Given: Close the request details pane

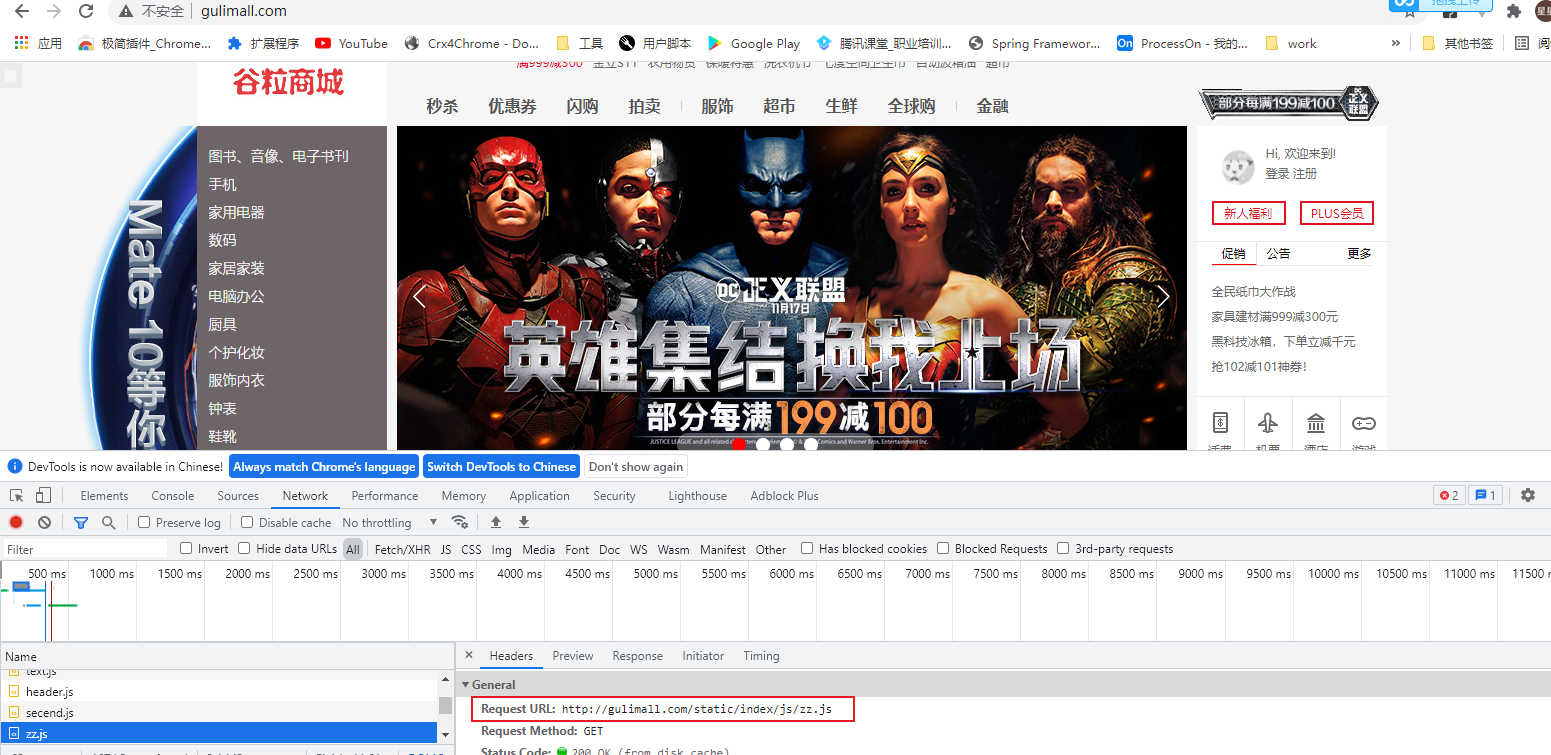Looking at the screenshot, I should [x=469, y=655].
